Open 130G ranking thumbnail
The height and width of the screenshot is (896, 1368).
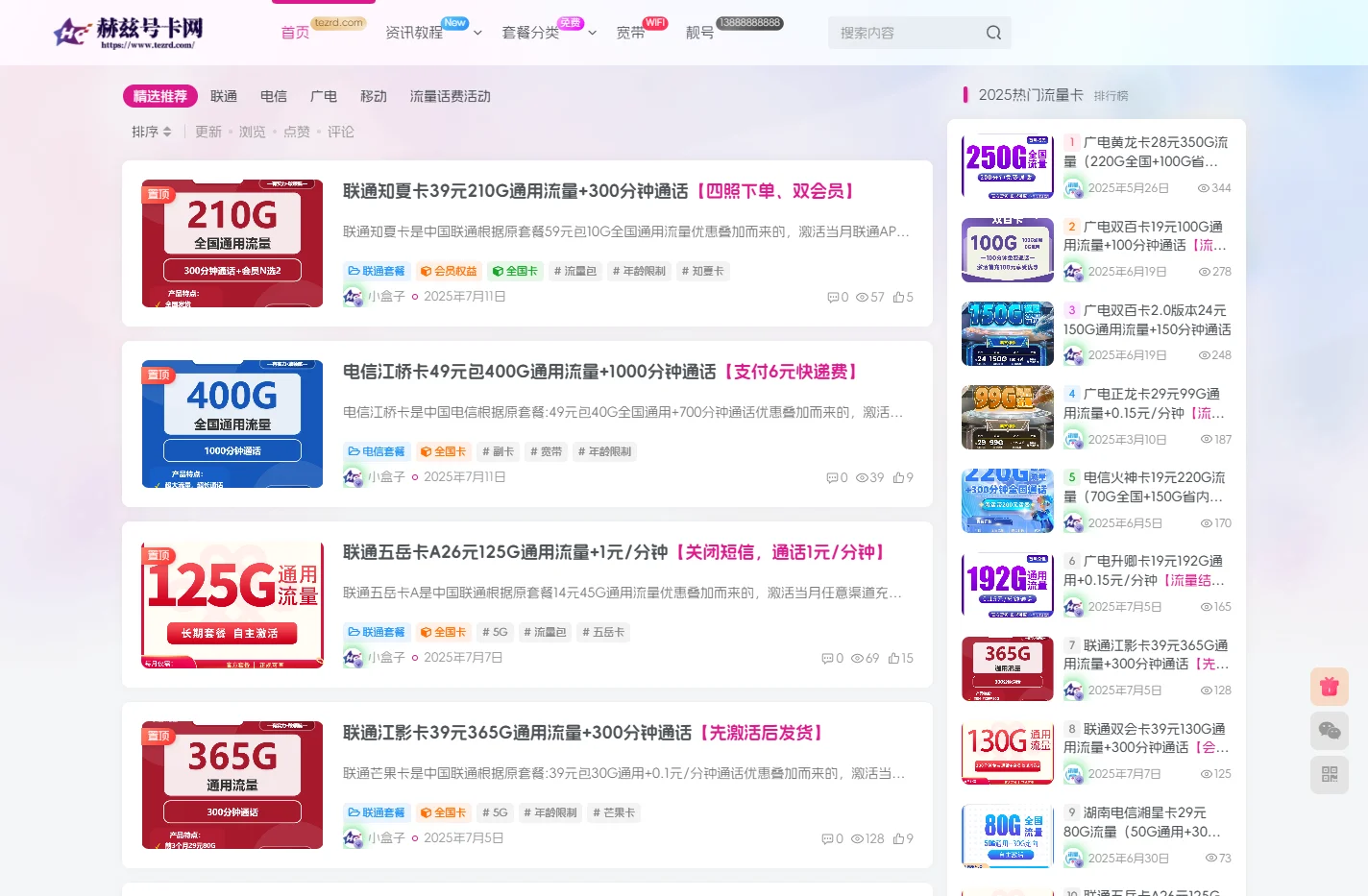click(x=1008, y=752)
